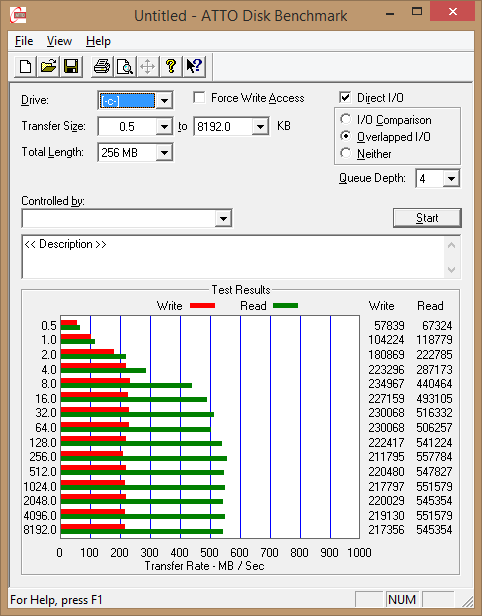Screen dimensions: 482x616
Task: Click the Start button
Action: pos(427,218)
